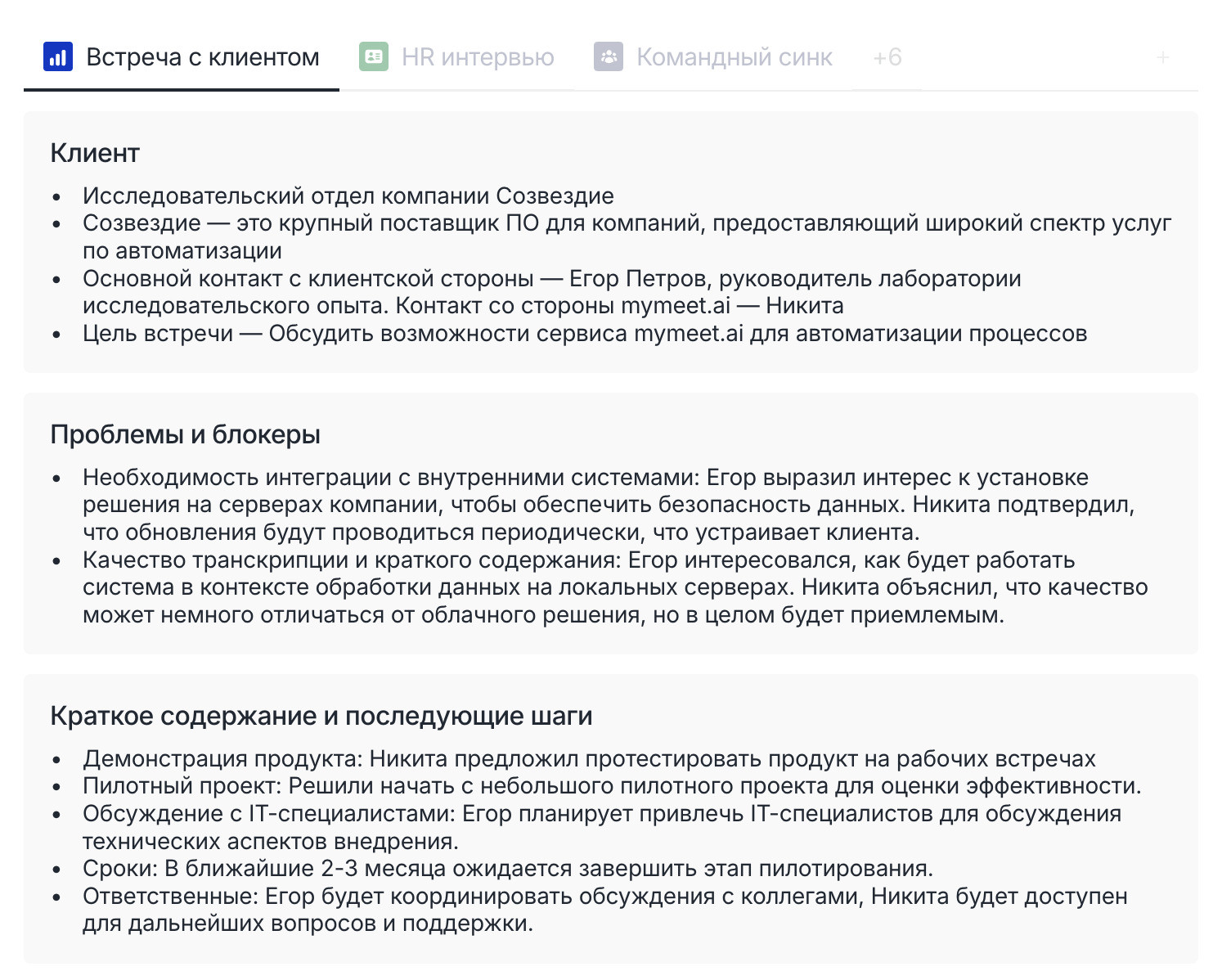The width and height of the screenshot is (1222, 980).
Task: Click the "Пилотный проект" bullet line
Action: pos(611,786)
